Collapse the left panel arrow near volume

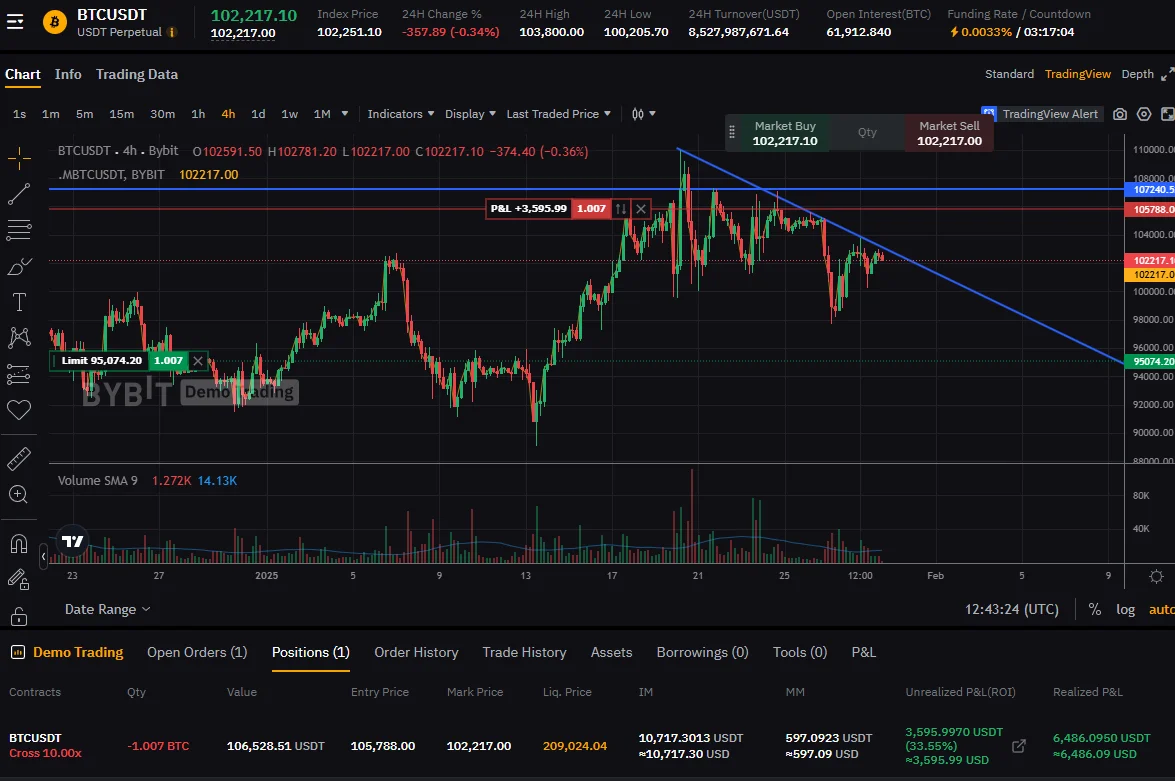tap(43, 556)
